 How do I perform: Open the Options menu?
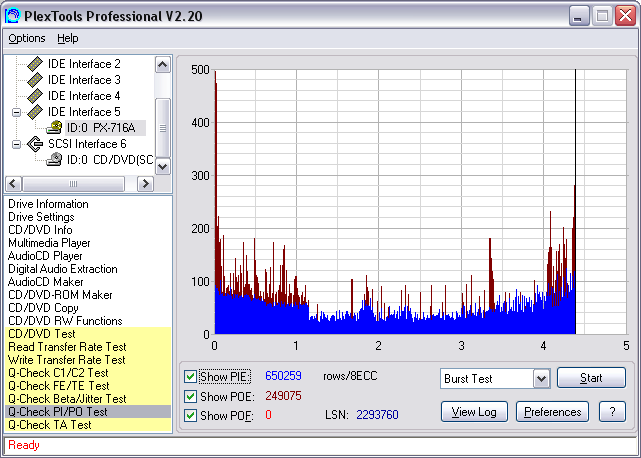click(x=27, y=38)
